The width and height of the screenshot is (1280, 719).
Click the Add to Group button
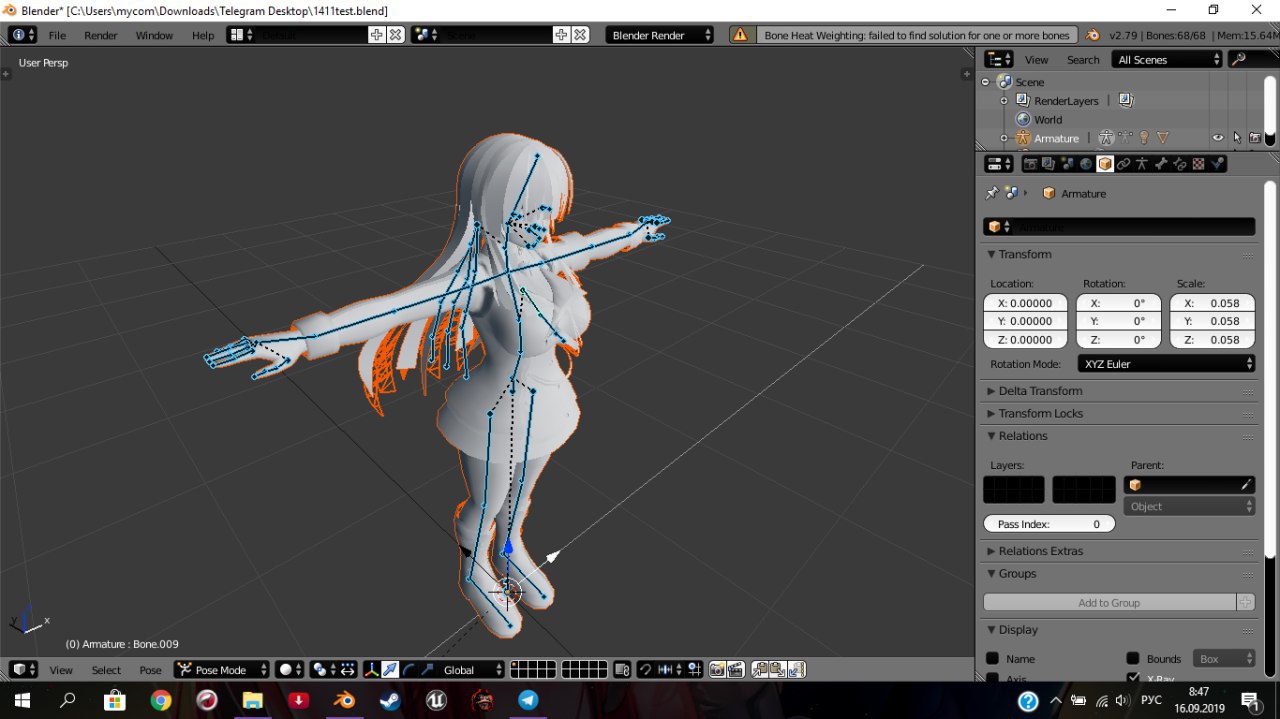[1109, 603]
